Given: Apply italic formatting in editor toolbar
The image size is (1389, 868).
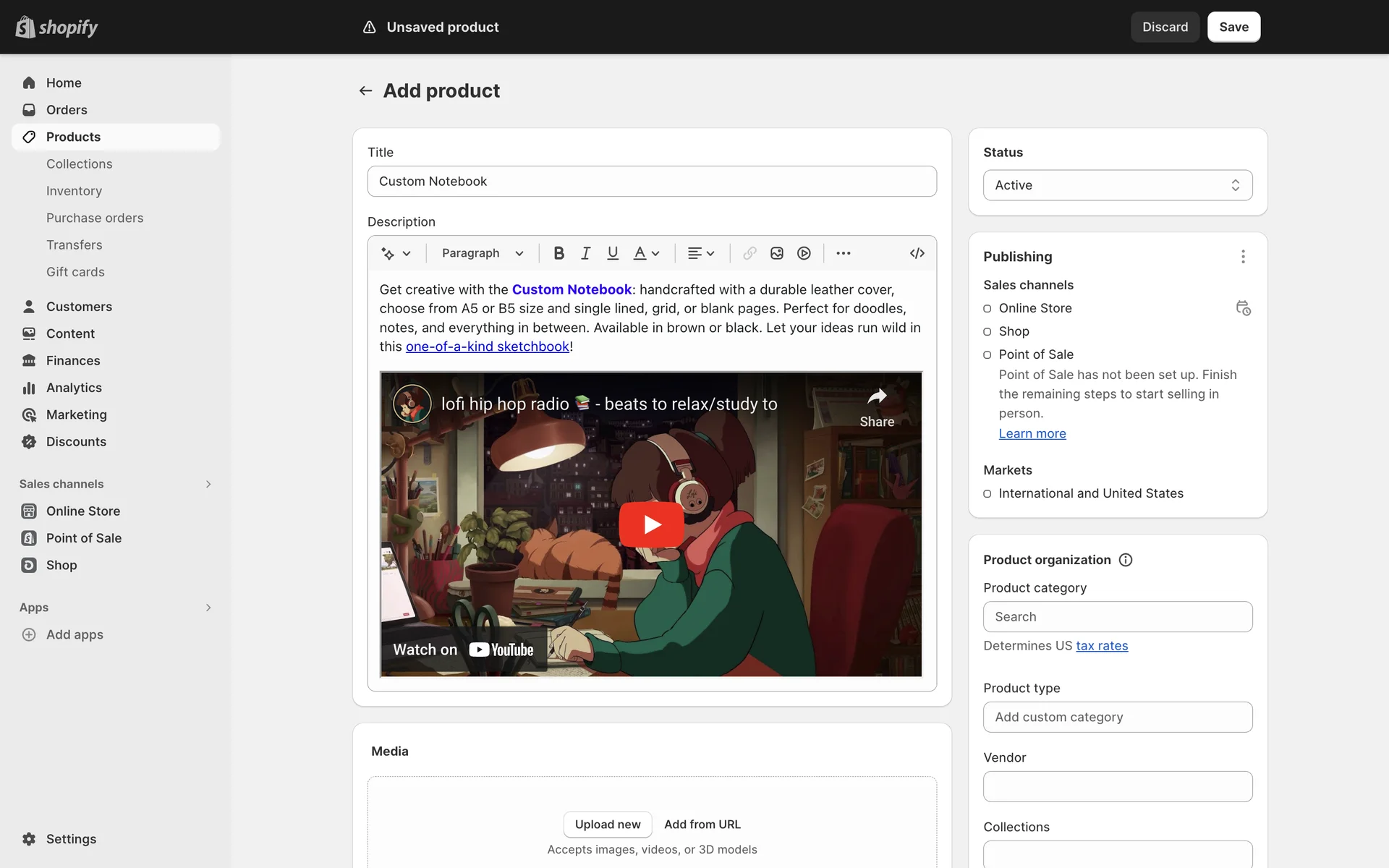Looking at the screenshot, I should (x=585, y=253).
